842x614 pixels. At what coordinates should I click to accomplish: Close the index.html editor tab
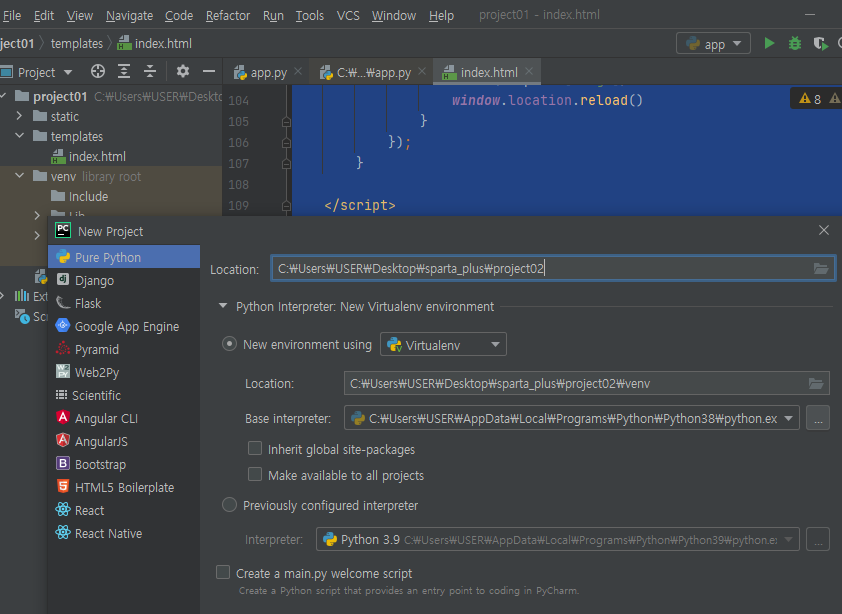[x=529, y=71]
